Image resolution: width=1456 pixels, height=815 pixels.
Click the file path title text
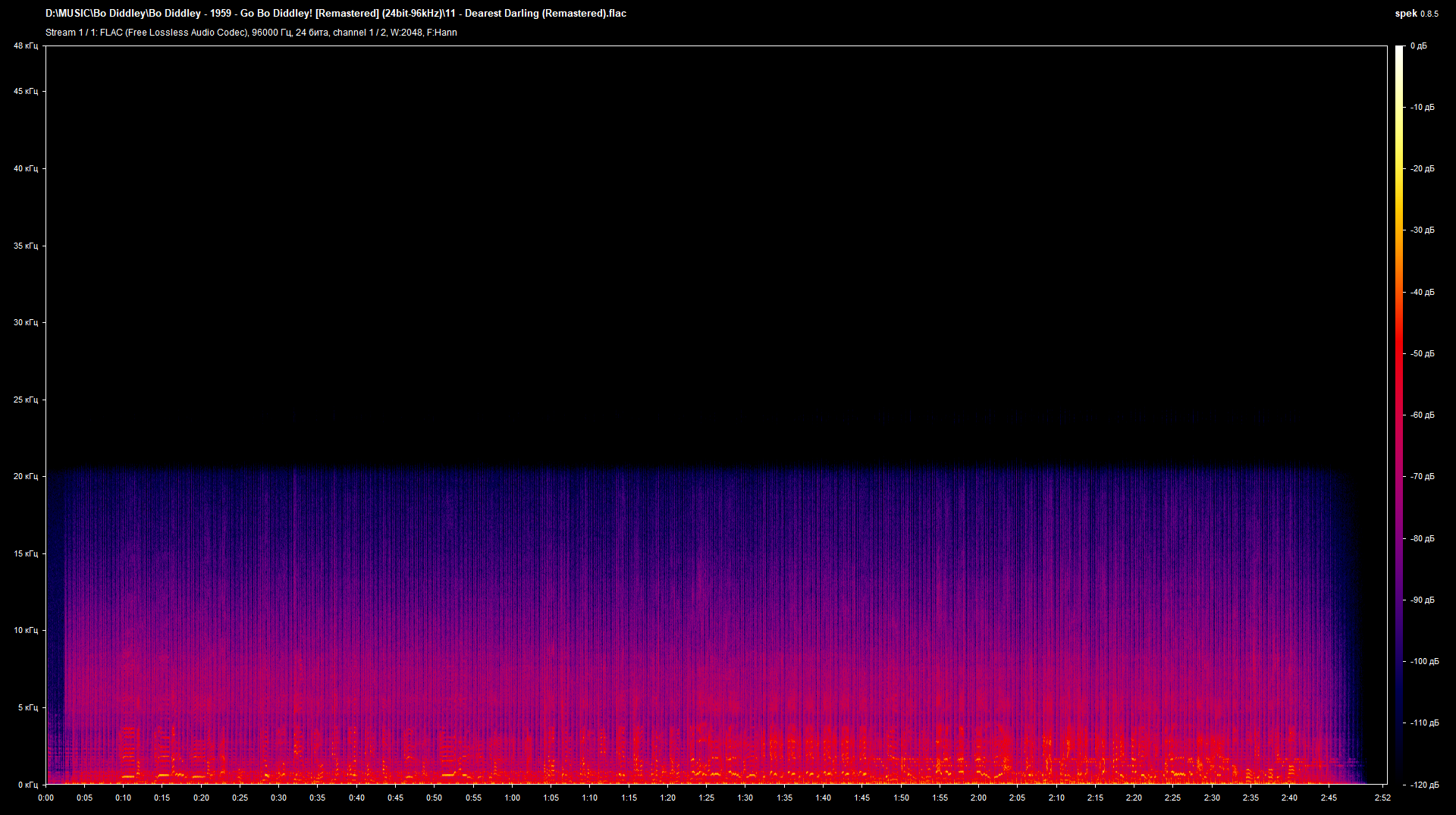point(335,14)
